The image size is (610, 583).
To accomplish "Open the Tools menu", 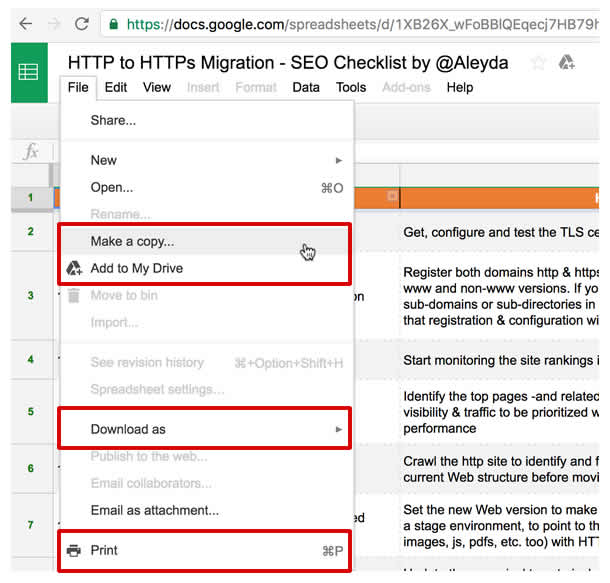I will click(351, 87).
